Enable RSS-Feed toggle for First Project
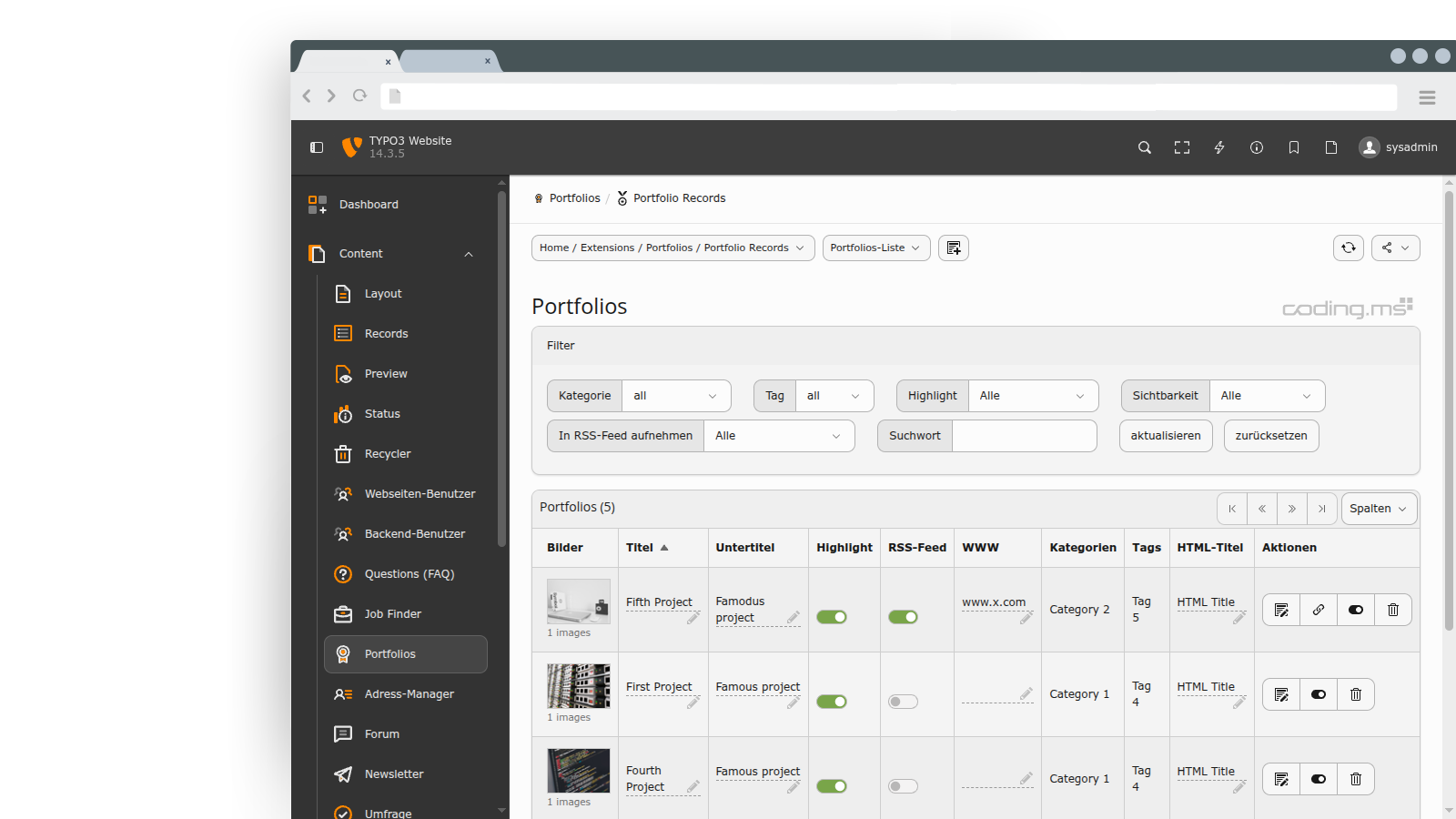Image resolution: width=1456 pixels, height=819 pixels. tap(904, 702)
